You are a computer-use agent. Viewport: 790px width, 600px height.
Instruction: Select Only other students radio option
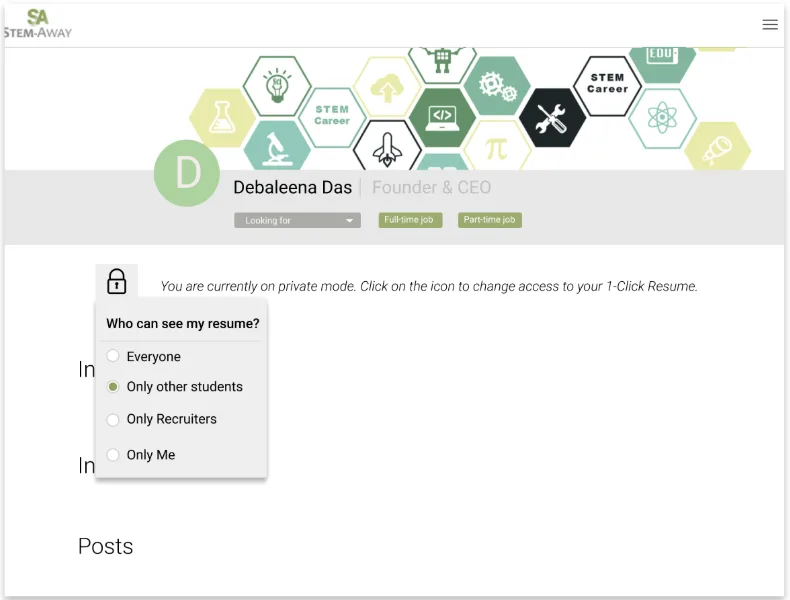tap(113, 387)
